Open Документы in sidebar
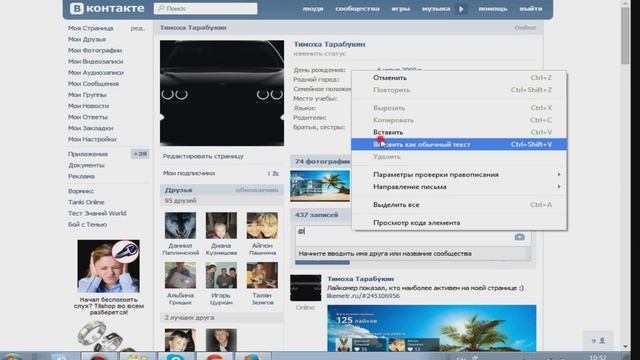 (86, 165)
